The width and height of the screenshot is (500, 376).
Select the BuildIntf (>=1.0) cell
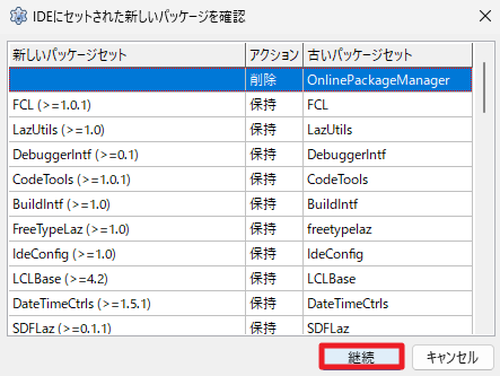tap(127, 204)
